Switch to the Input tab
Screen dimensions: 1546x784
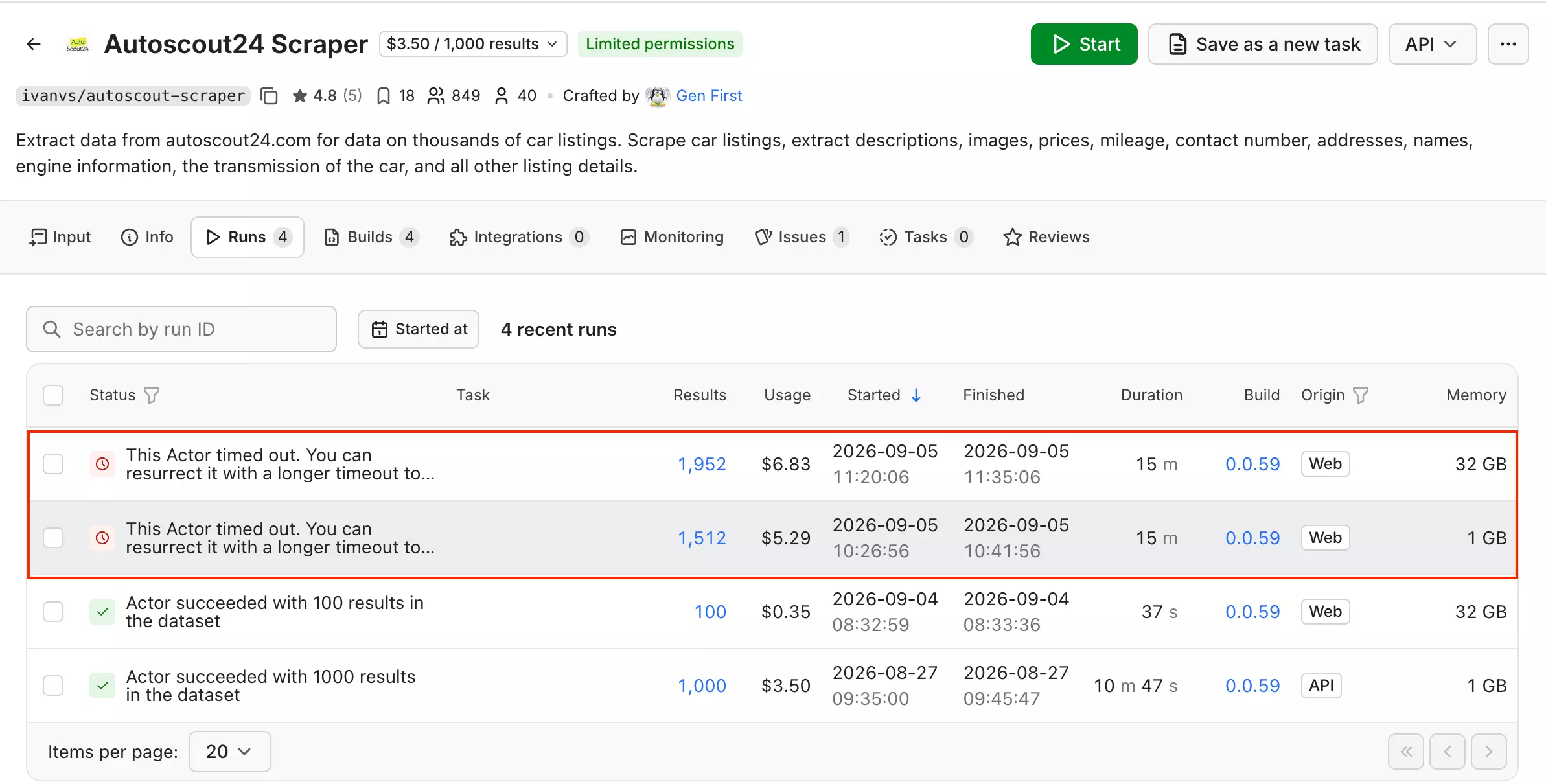click(60, 237)
